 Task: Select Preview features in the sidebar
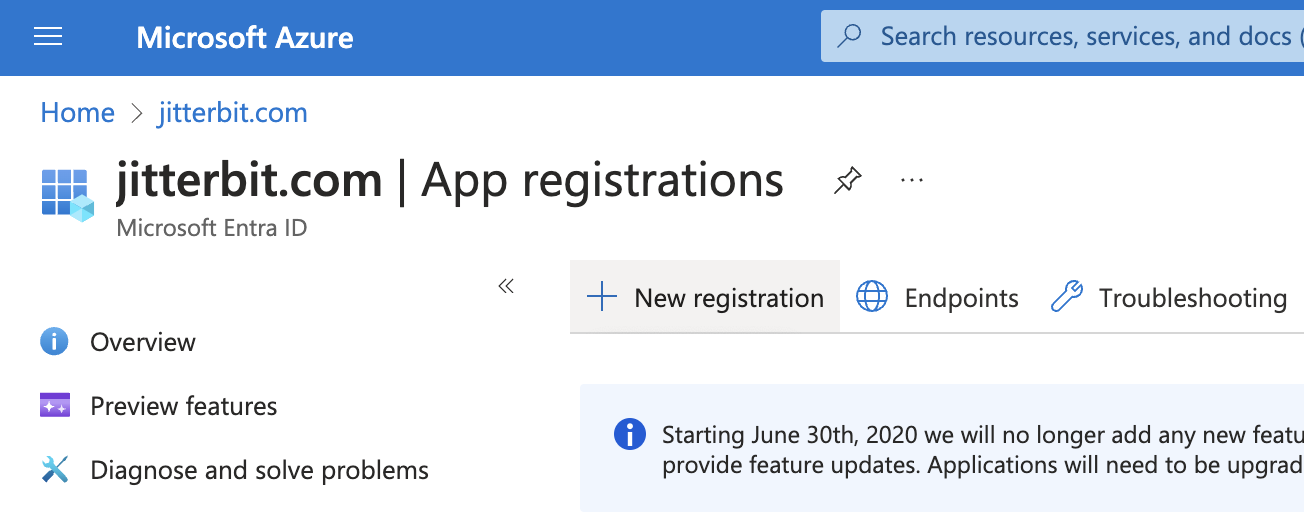(183, 406)
